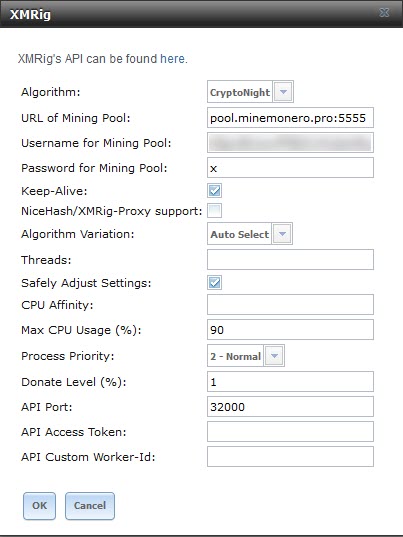The image size is (403, 537).
Task: Focus the API Access Token field
Action: tap(290, 432)
